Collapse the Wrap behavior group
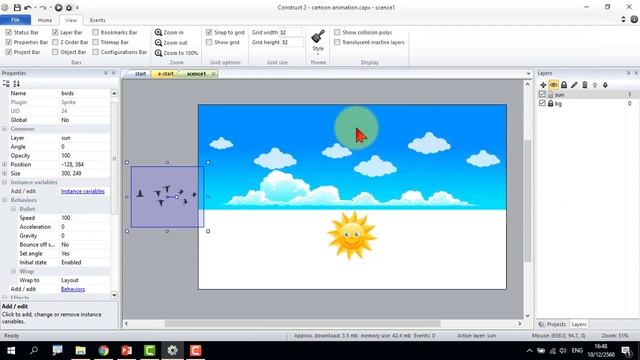Screen dimensions: 640x360 point(13,271)
